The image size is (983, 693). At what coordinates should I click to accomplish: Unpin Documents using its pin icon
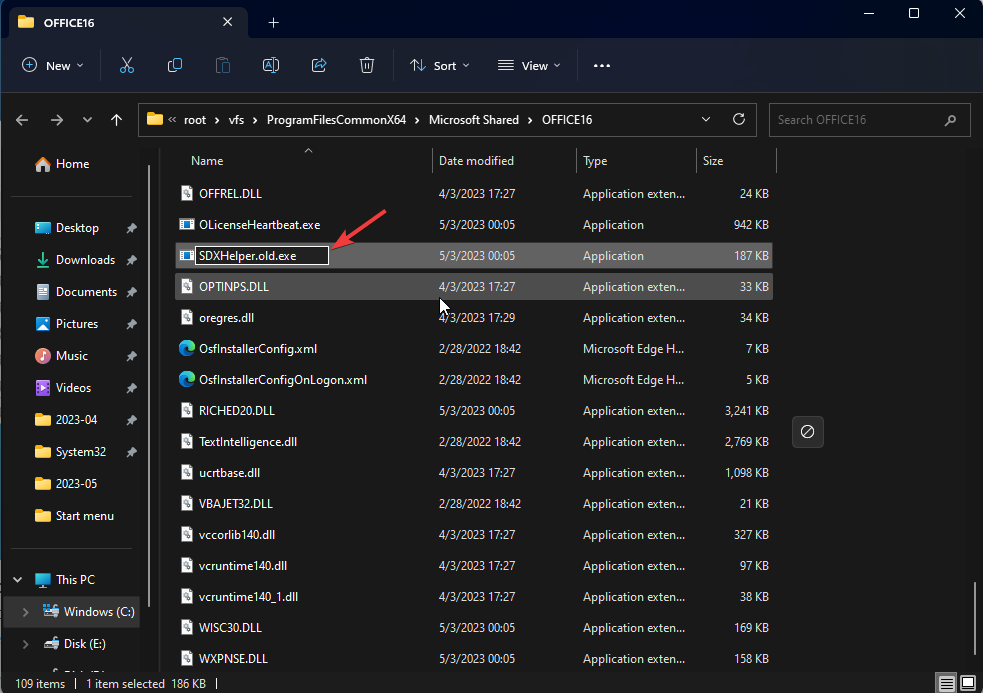point(132,292)
